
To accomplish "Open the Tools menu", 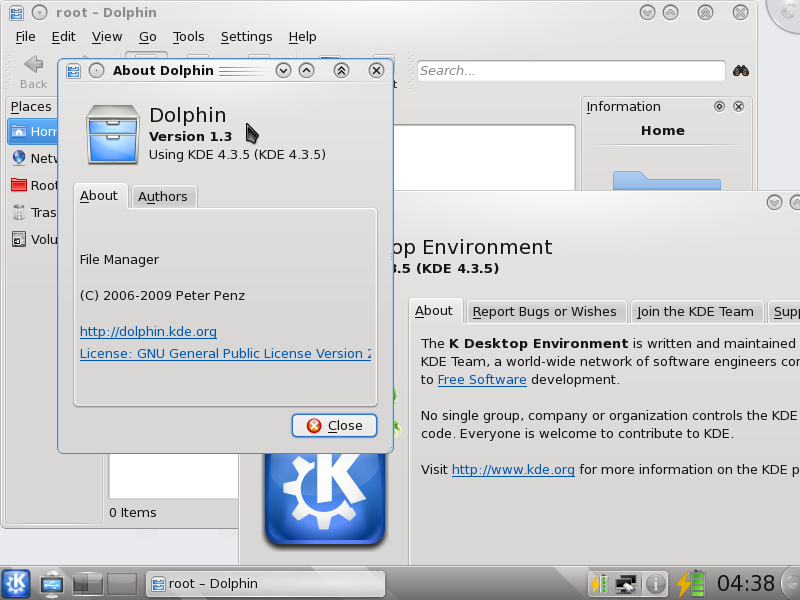I will [188, 37].
